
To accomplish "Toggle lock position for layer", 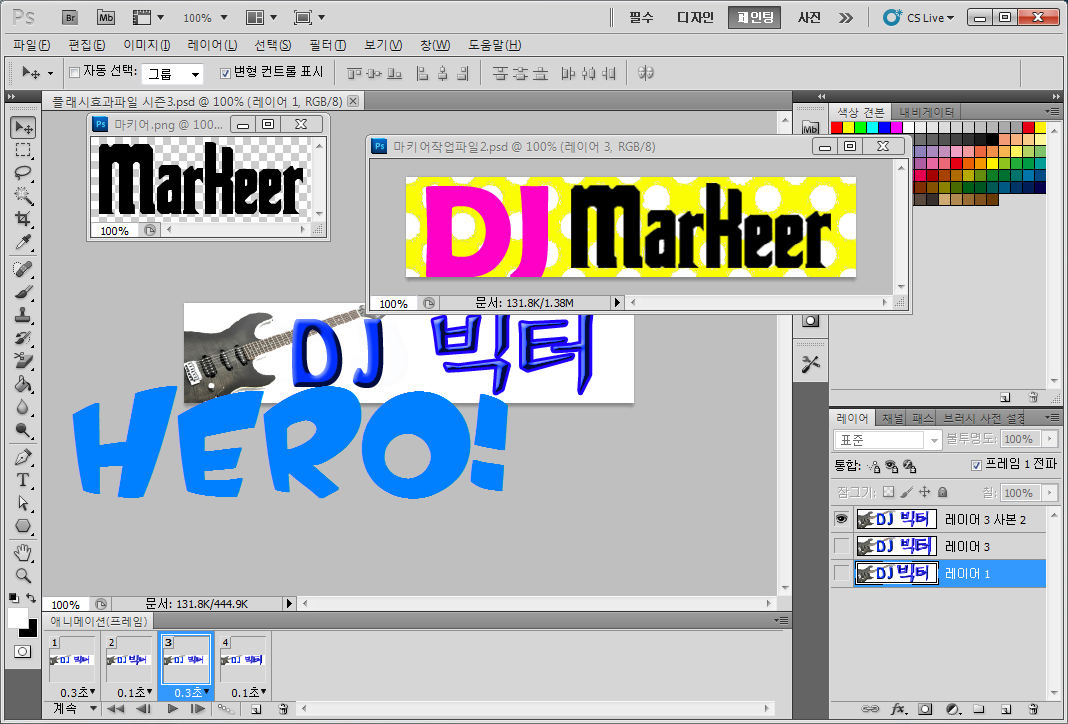I will [x=924, y=492].
